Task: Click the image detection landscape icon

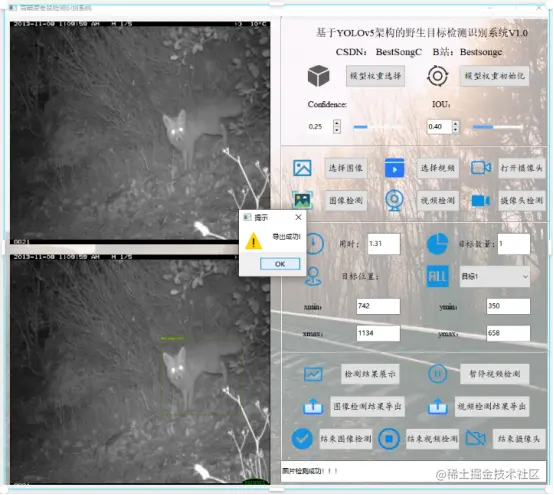Action: (302, 200)
